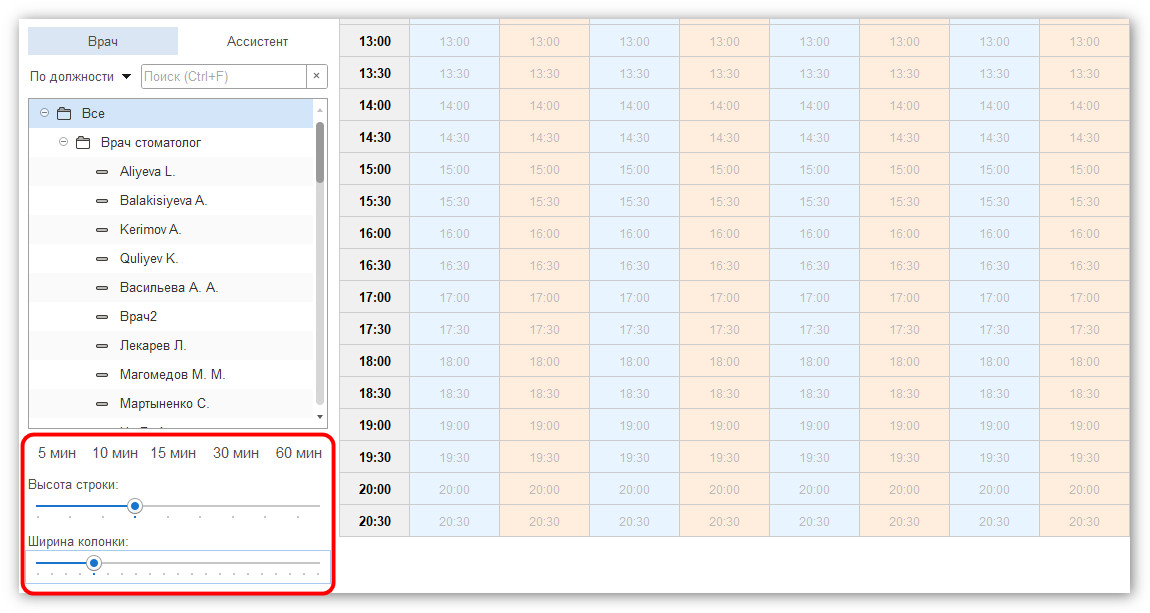
Task: Collapse the Врач стоматолог group
Action: point(63,142)
